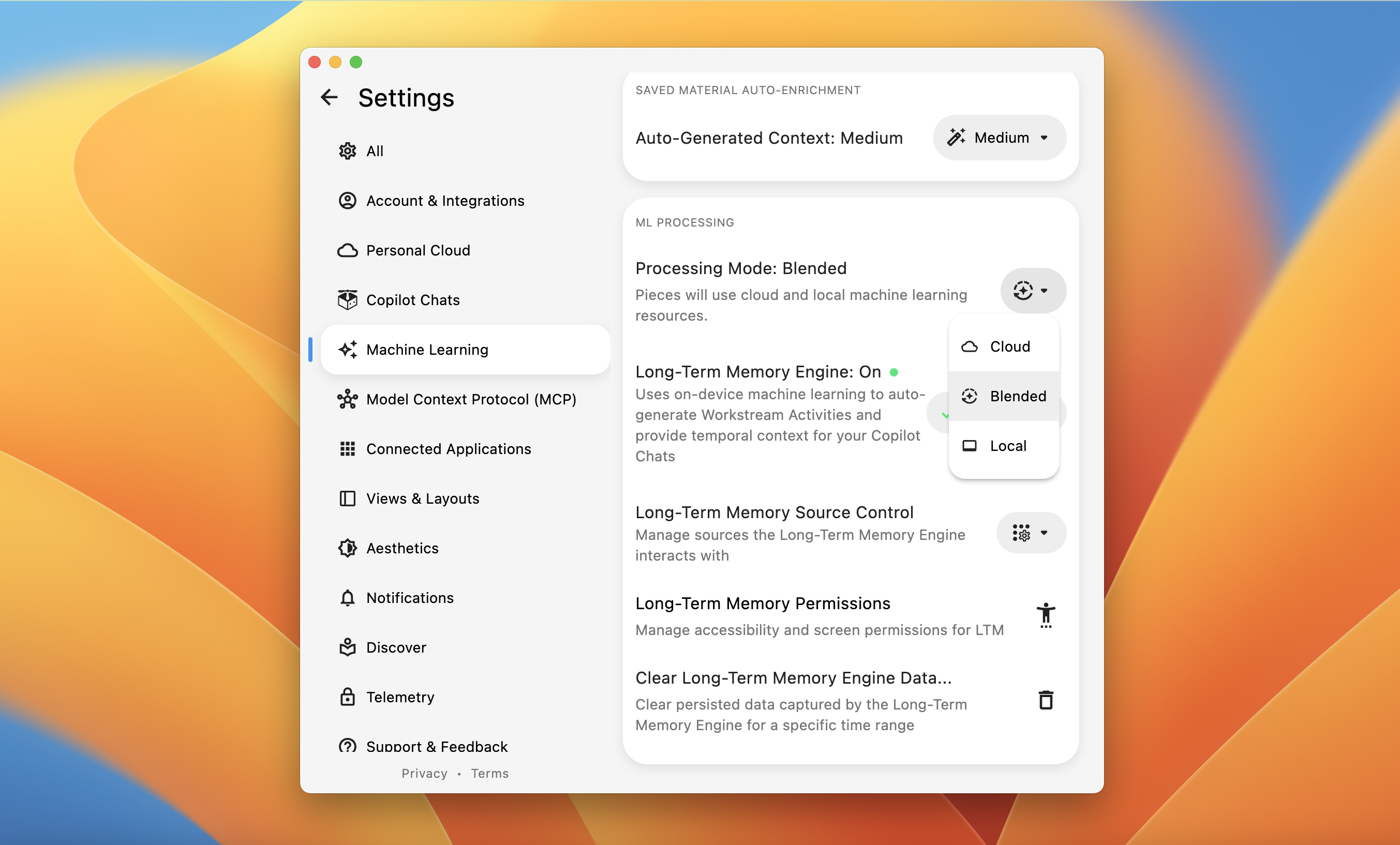Screen dimensions: 1400x845
Task: Click the Model Context Protocol icon
Action: click(x=347, y=399)
